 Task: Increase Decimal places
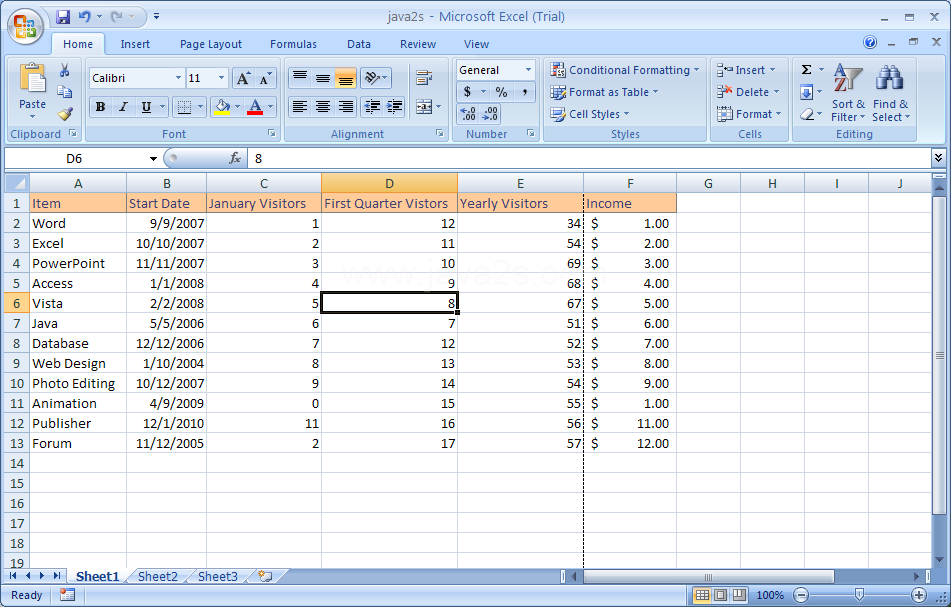coord(468,113)
